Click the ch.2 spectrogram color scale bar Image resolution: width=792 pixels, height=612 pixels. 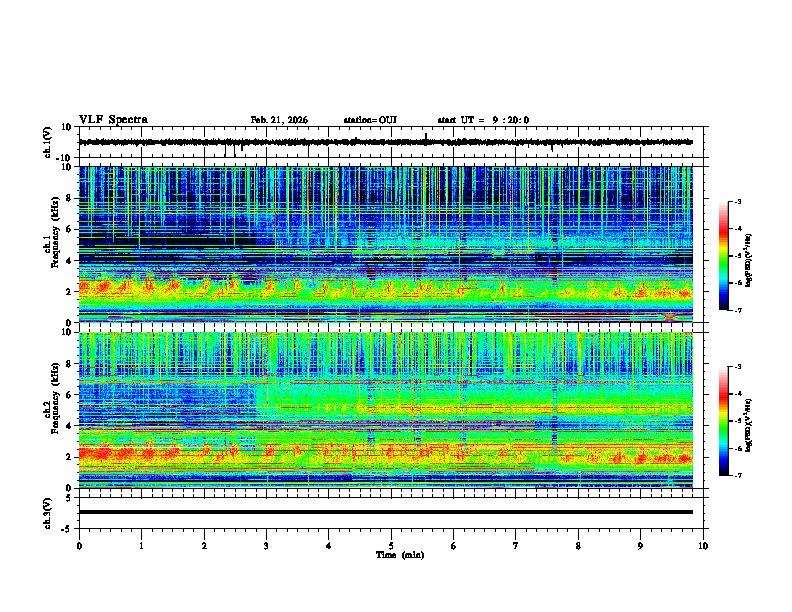coord(723,421)
